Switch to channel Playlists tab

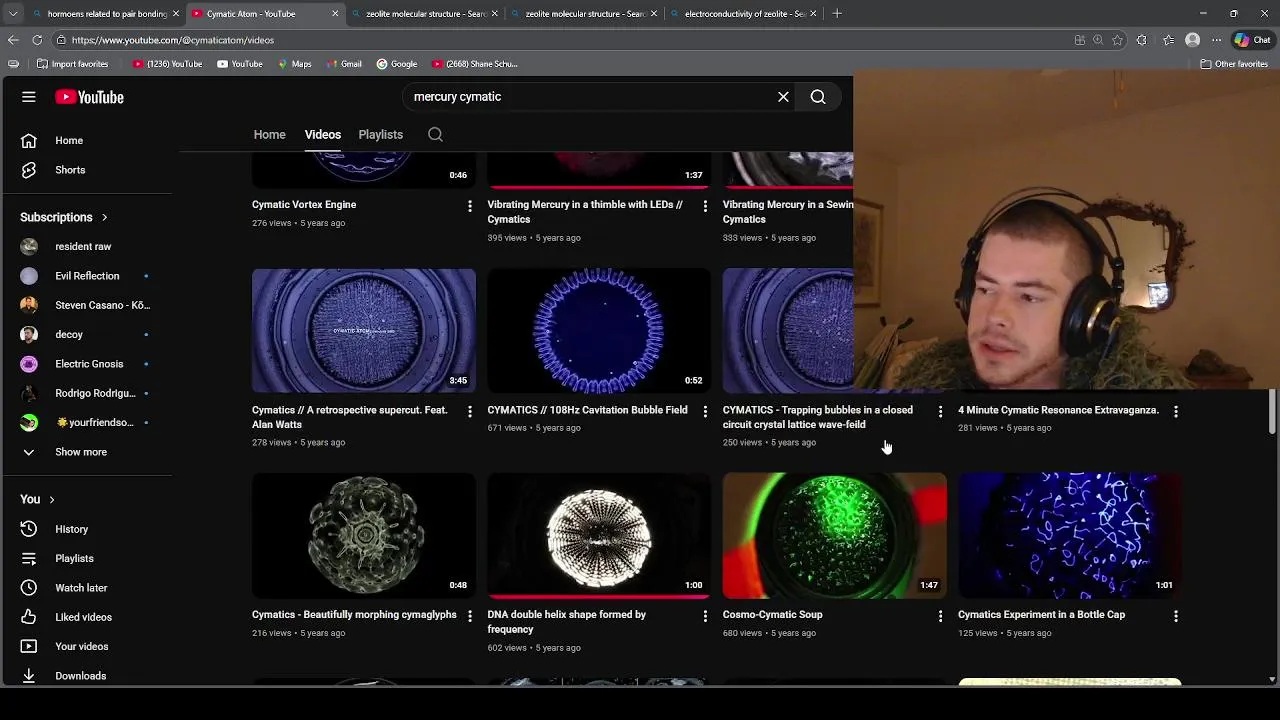(x=380, y=134)
